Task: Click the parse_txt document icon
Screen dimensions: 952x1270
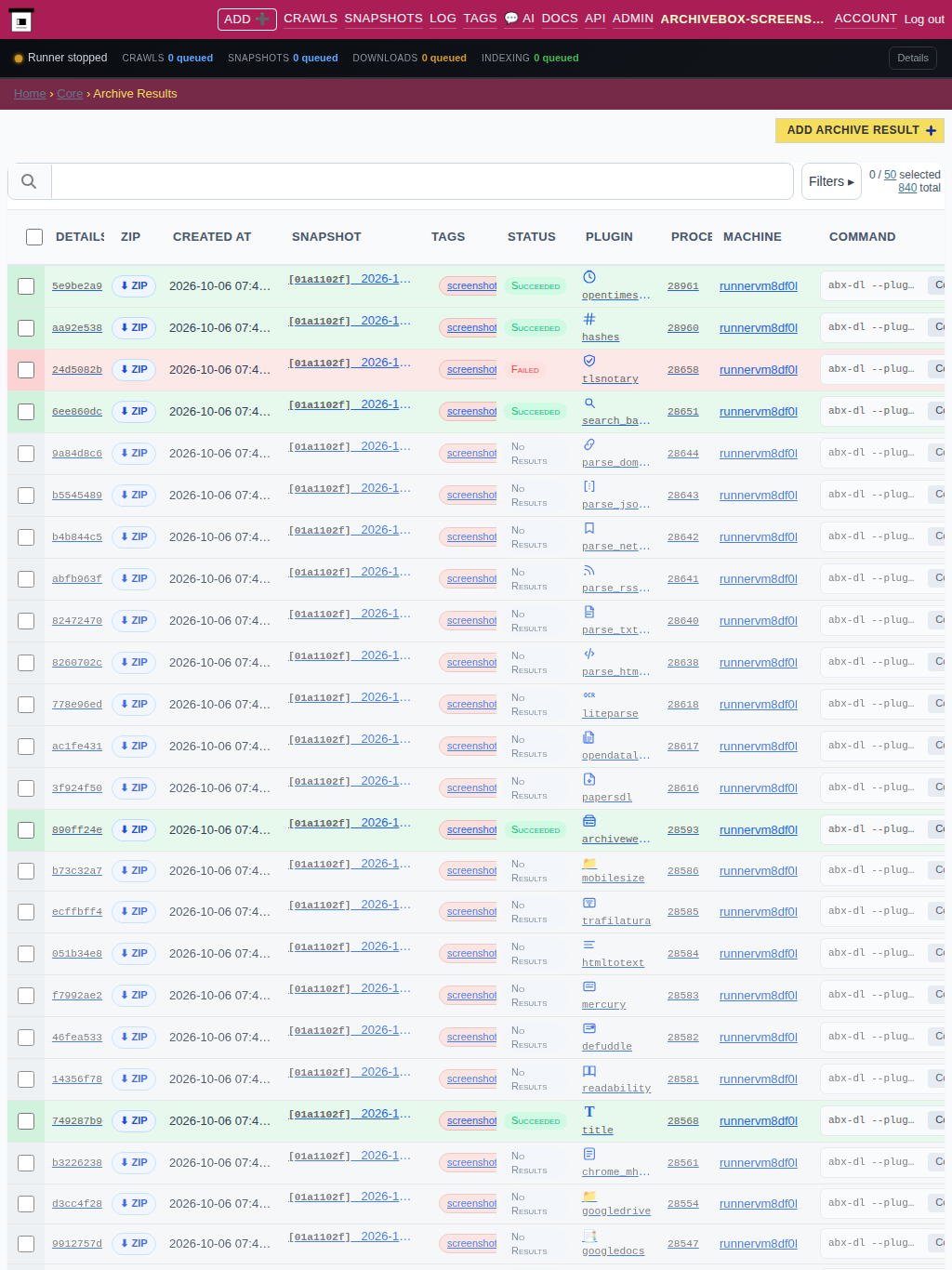Action: click(589, 612)
